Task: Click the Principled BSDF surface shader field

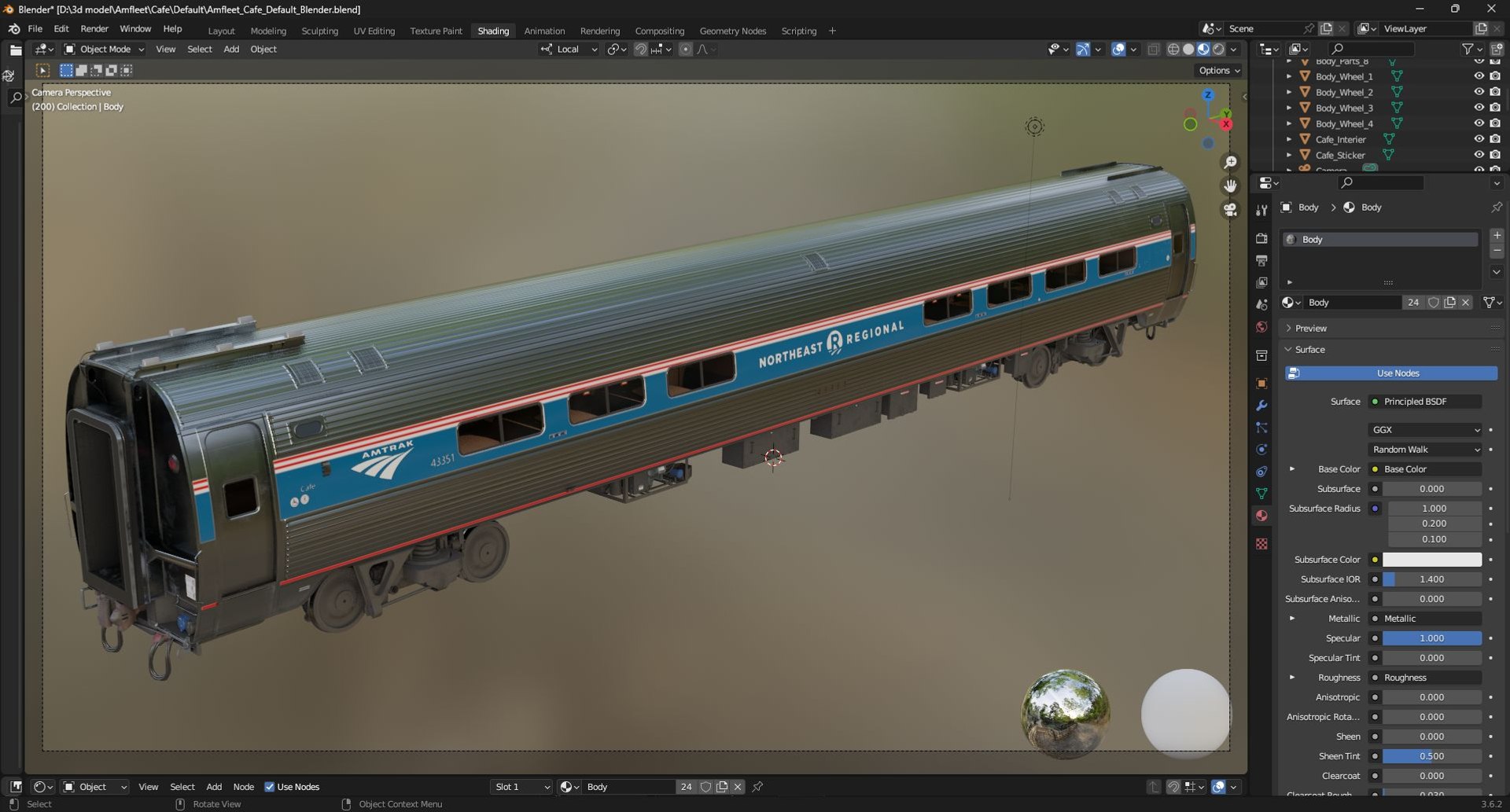Action: (1425, 402)
